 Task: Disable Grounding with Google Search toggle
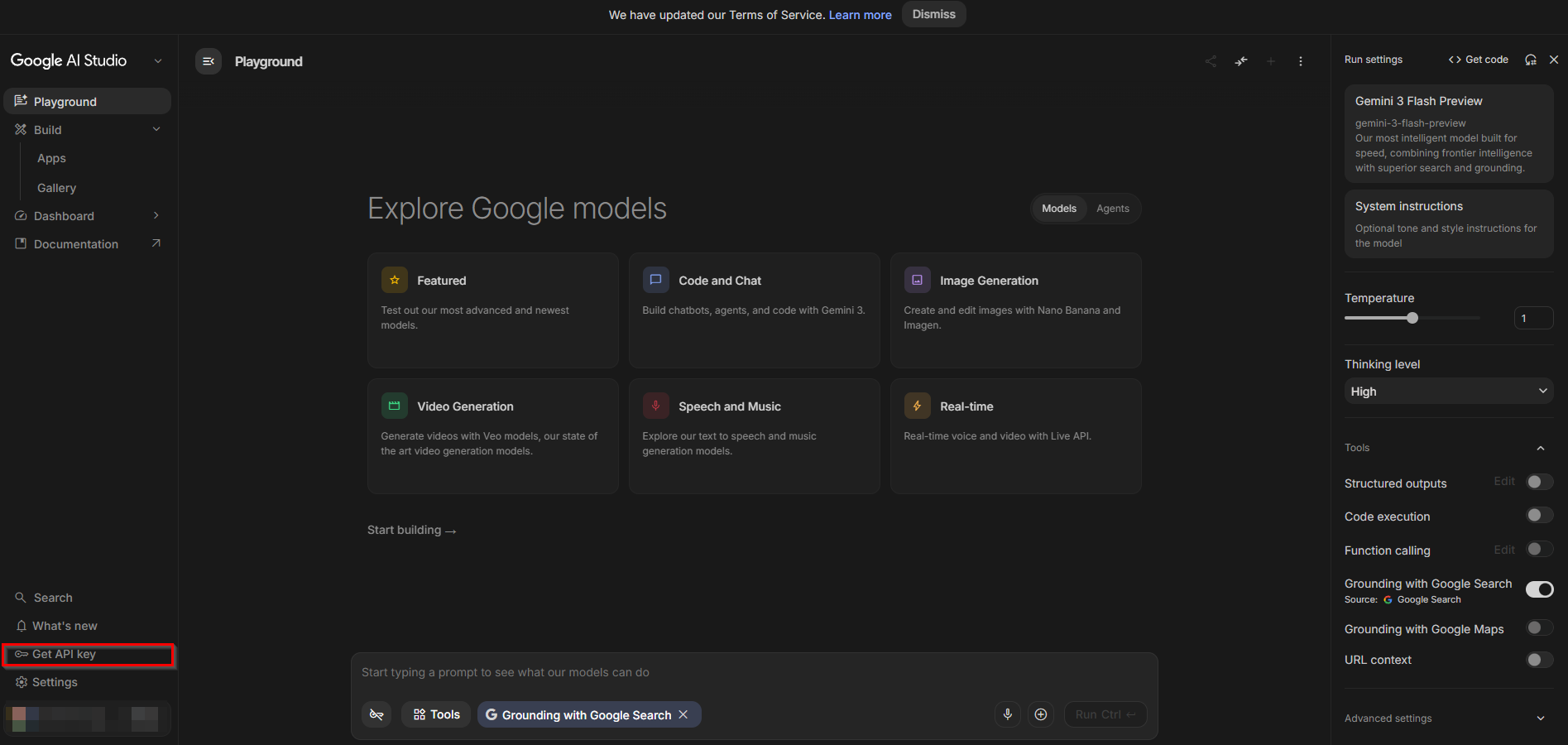pos(1539,589)
